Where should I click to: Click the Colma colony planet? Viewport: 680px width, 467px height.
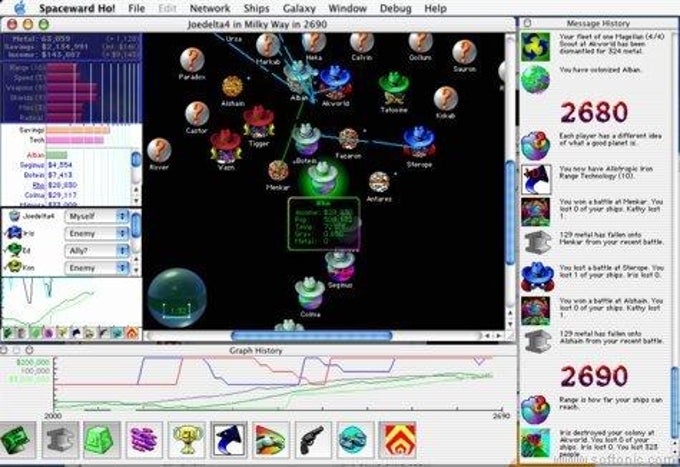310,293
